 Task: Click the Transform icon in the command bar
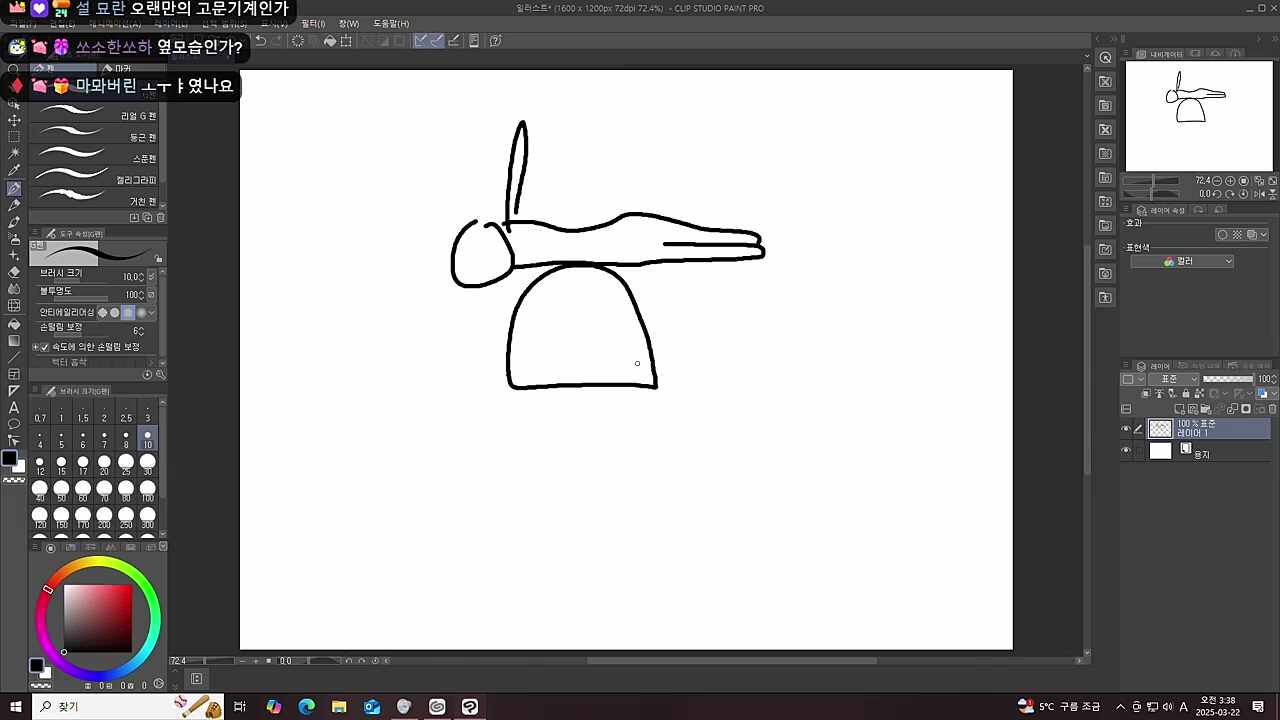(346, 41)
